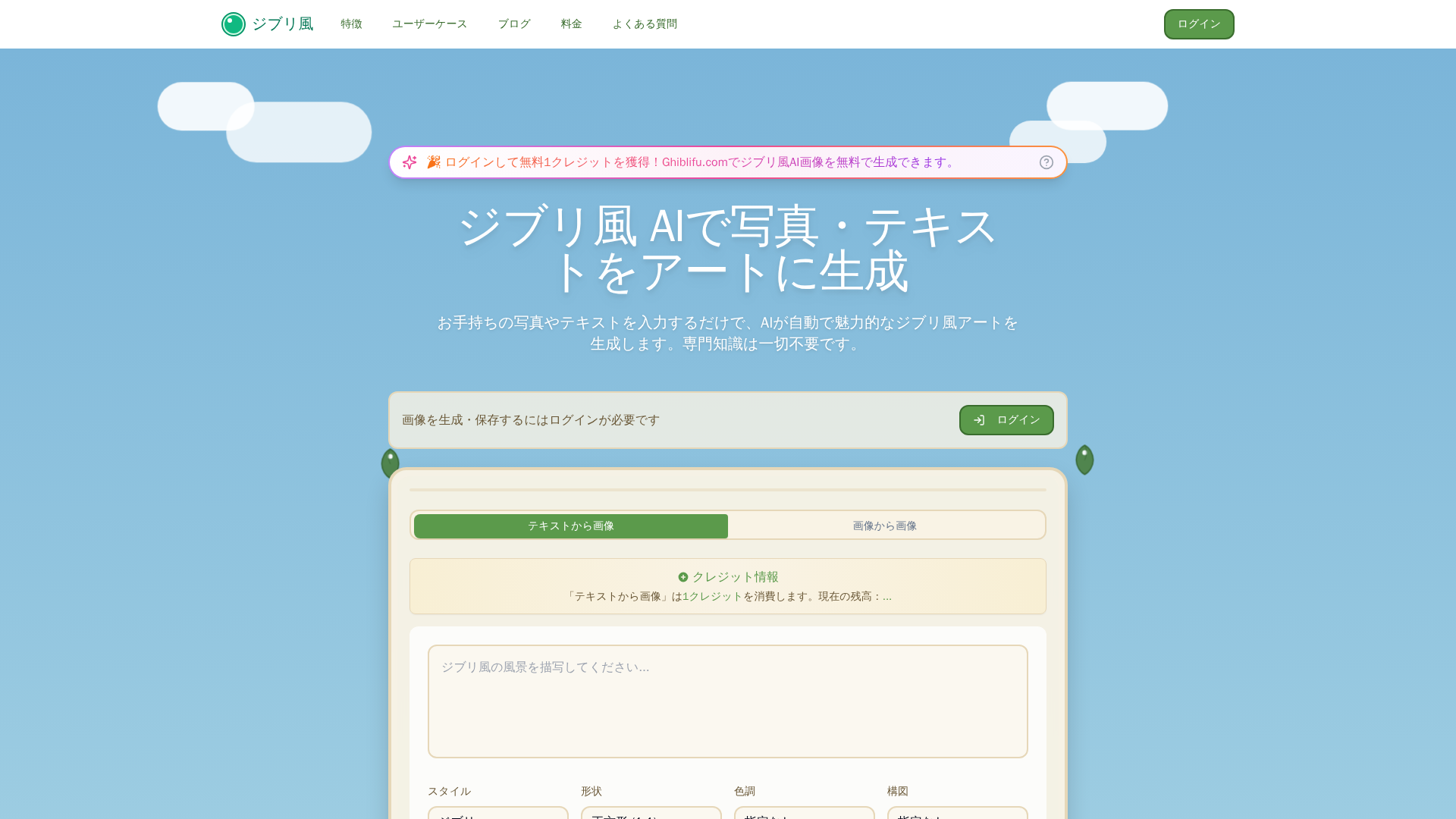
Task: Click the left green leaf decoration
Action: pyautogui.click(x=390, y=463)
